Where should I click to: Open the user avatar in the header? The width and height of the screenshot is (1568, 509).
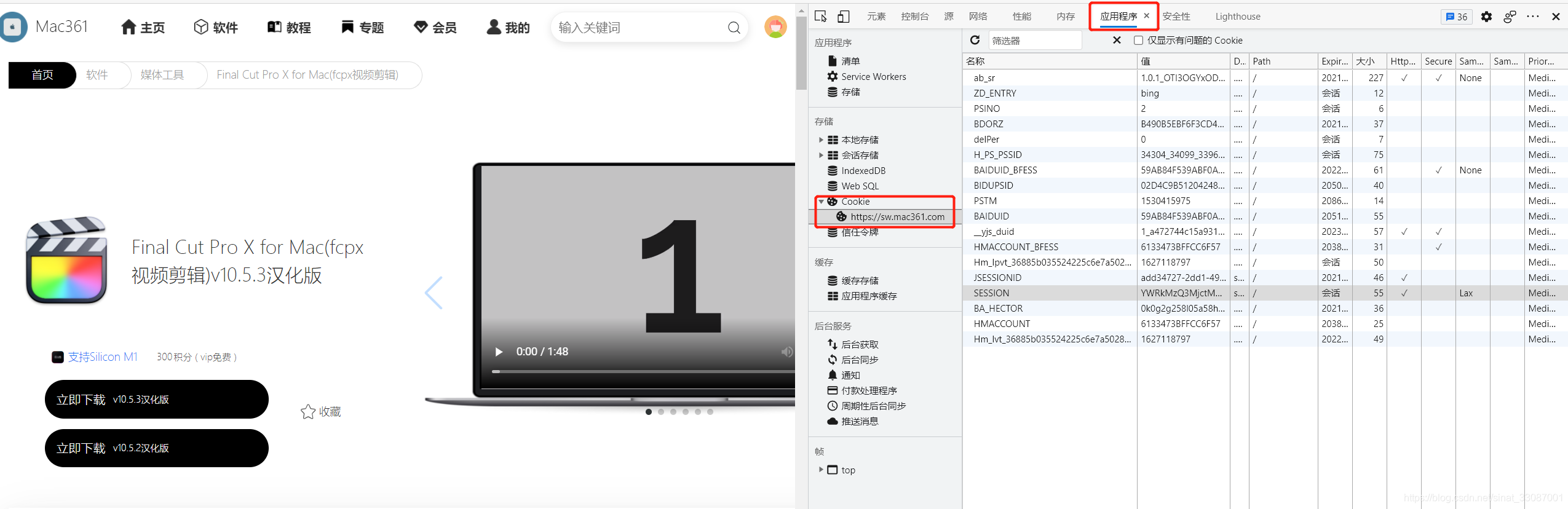[x=775, y=27]
